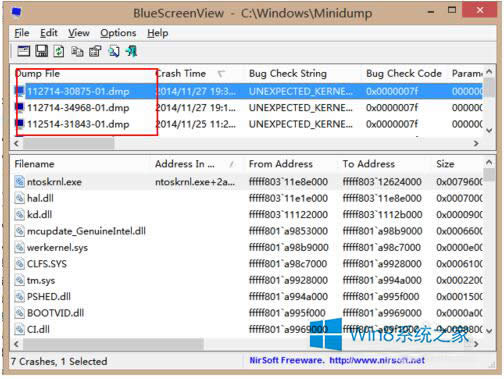Click the 112714-34968-01.dmp dump icon

tap(20, 107)
